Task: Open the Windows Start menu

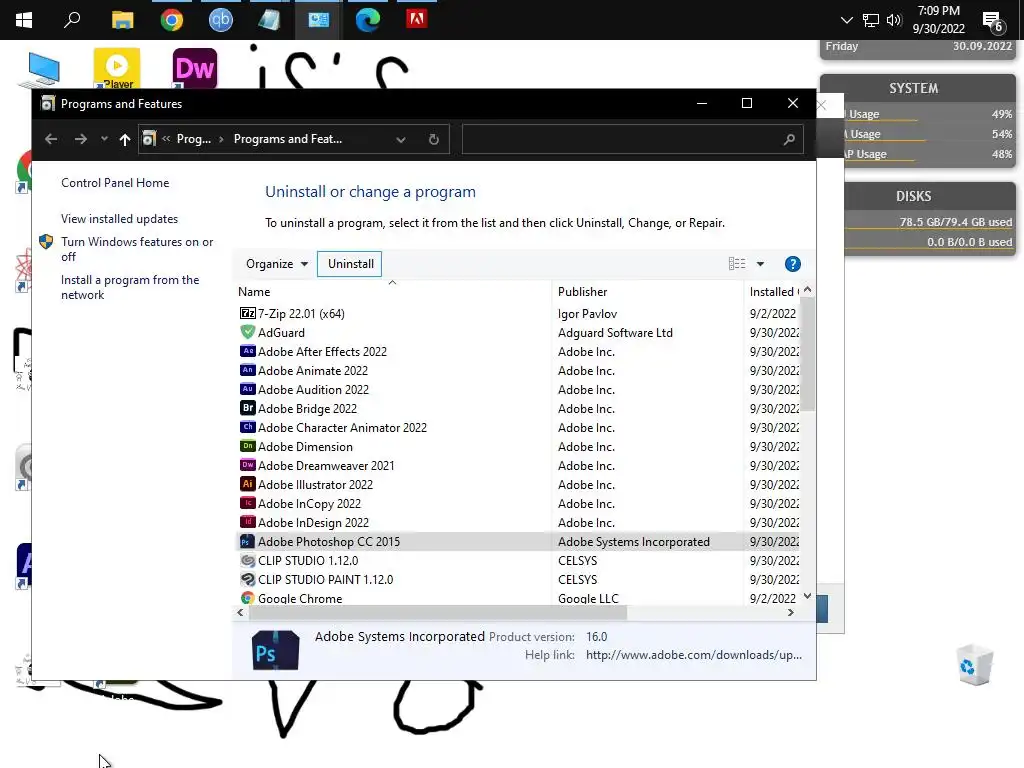Action: [24, 20]
